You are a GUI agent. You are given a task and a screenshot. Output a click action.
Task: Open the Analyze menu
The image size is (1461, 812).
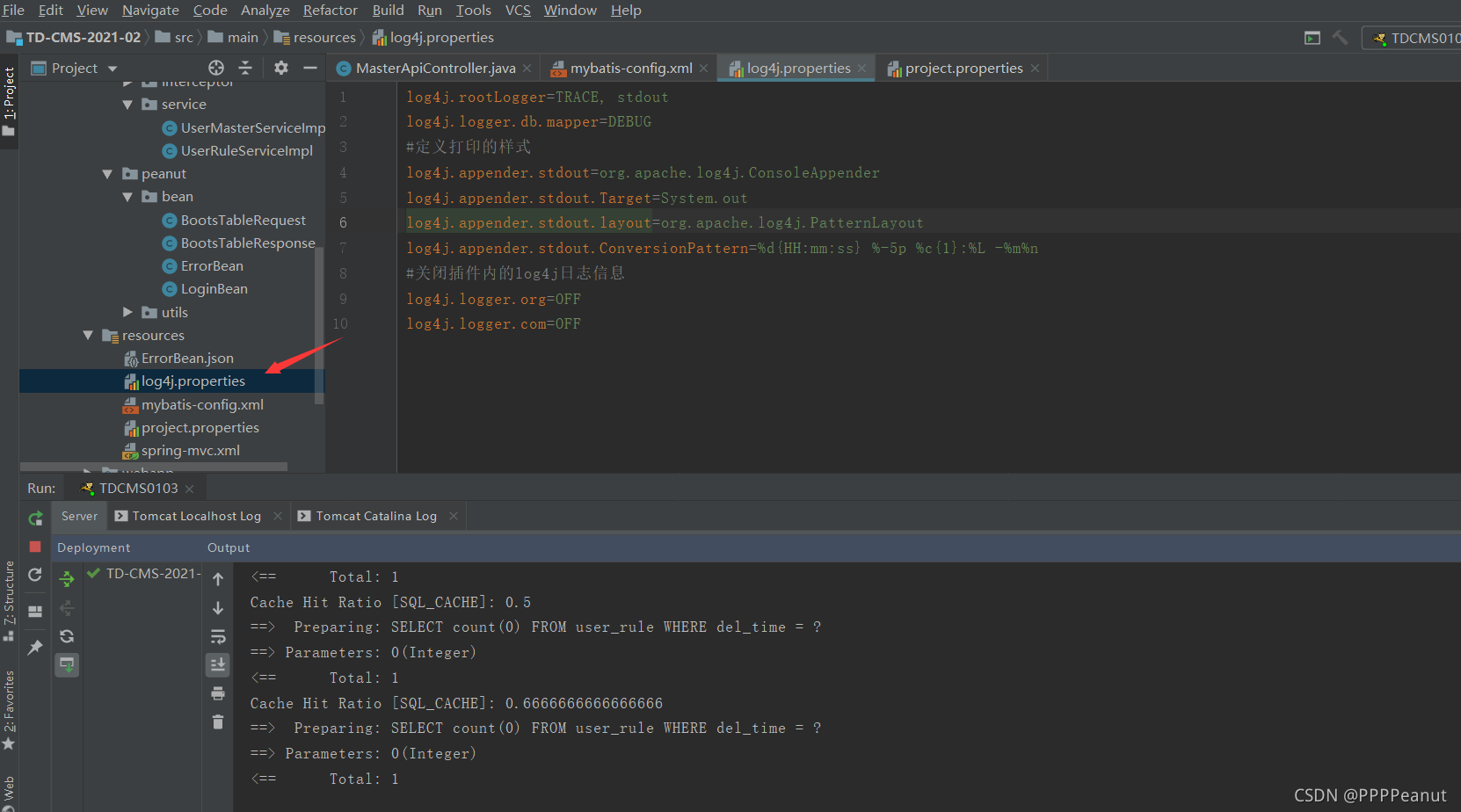[265, 10]
